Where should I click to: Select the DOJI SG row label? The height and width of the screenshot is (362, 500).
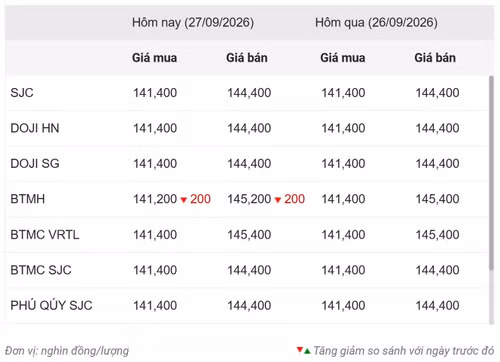35,163
